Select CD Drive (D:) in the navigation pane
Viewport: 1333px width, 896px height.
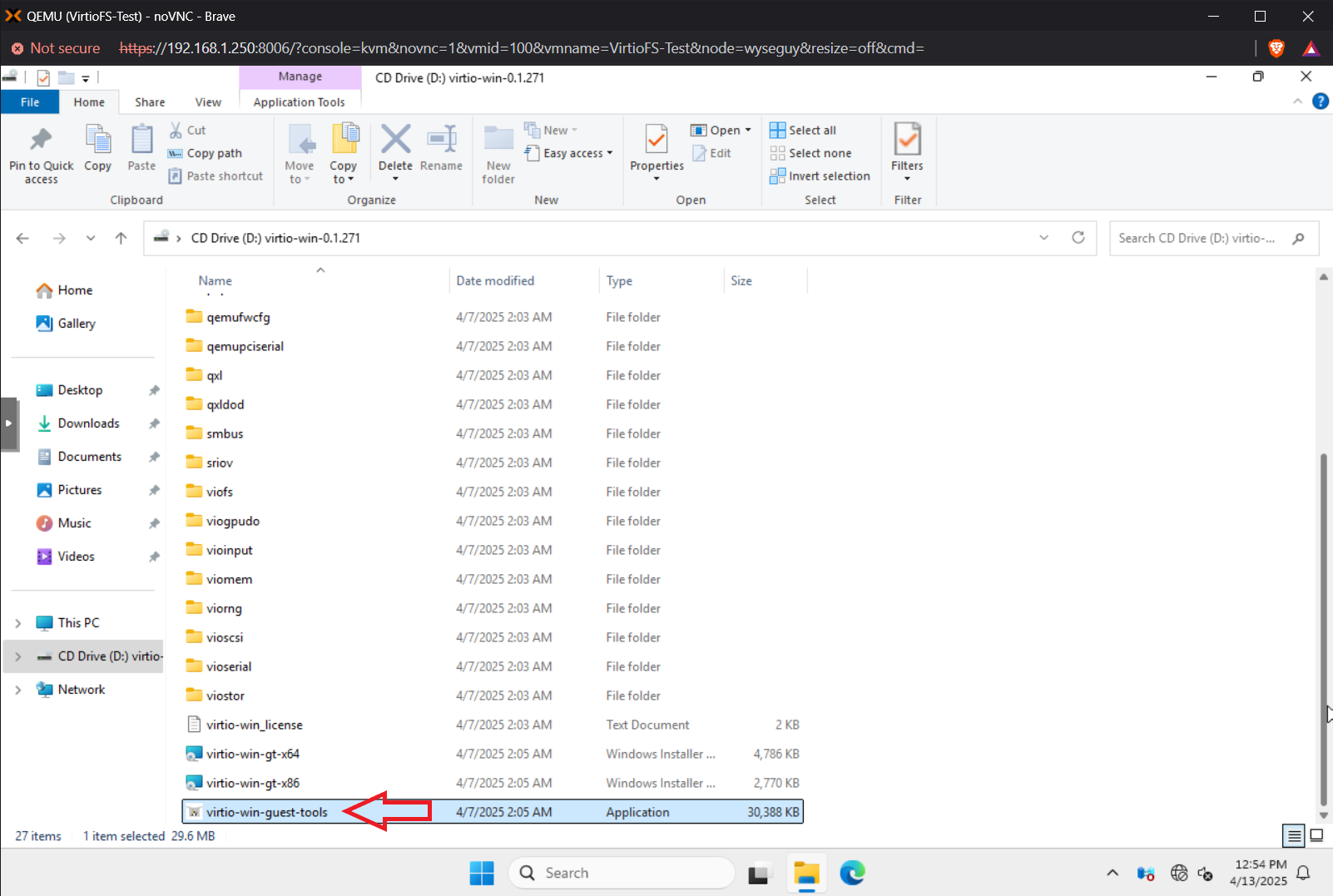(x=98, y=656)
